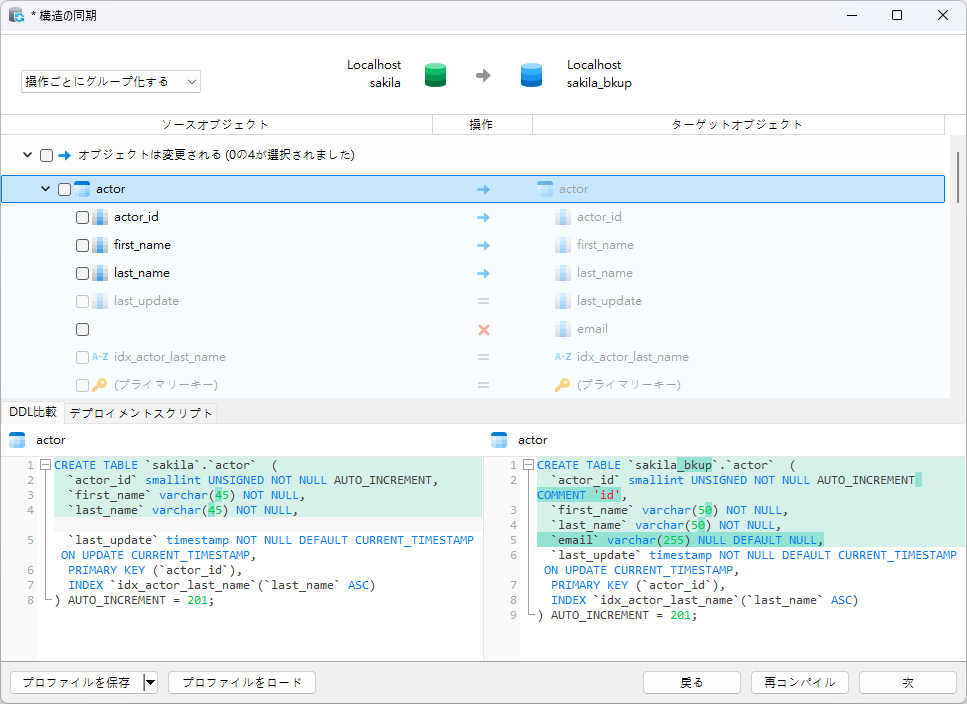Open the プロファイルを保存 dropdown arrow
This screenshot has height=704, width=967.
(x=150, y=682)
